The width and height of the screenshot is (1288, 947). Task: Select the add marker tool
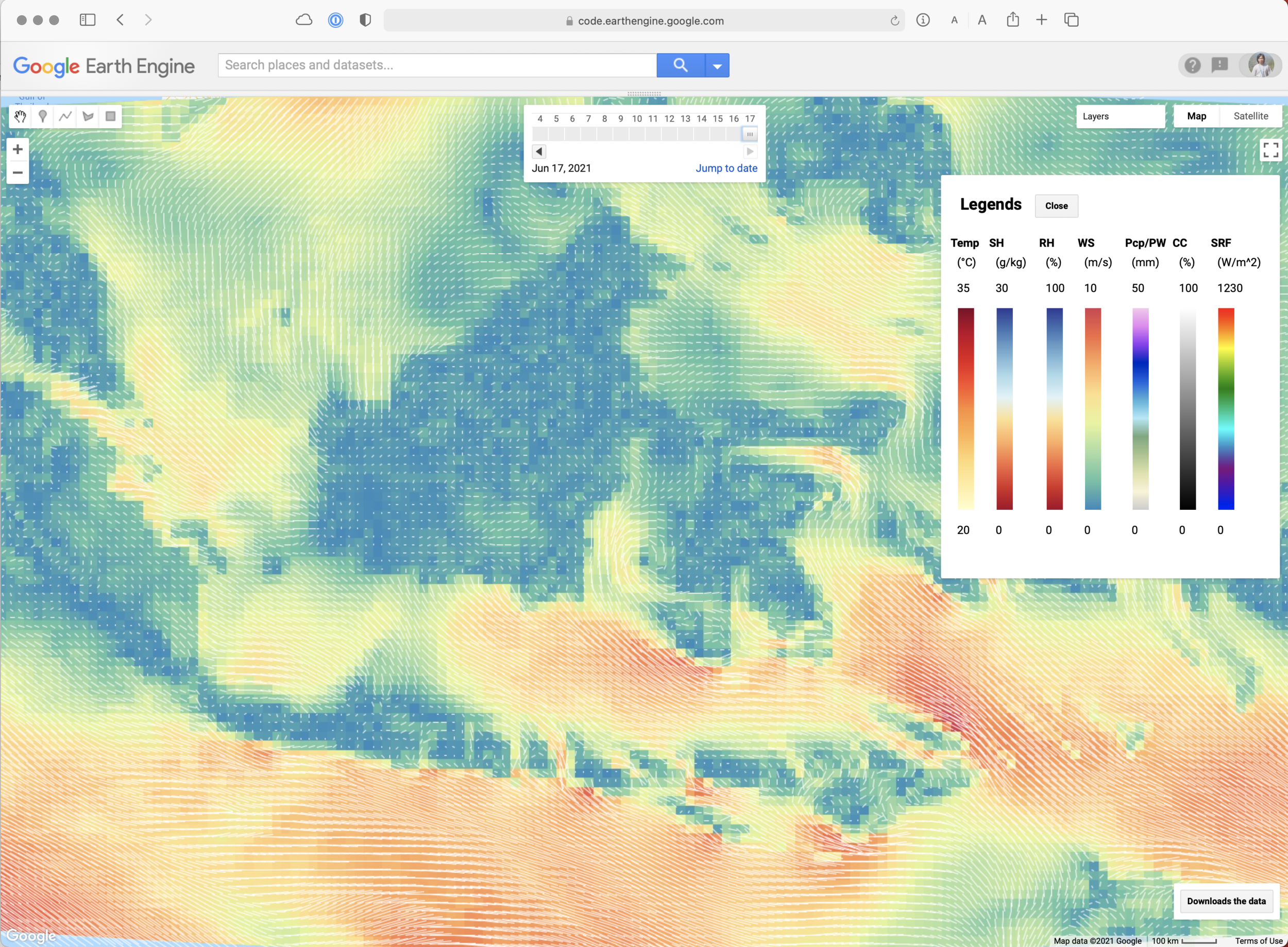pos(42,117)
